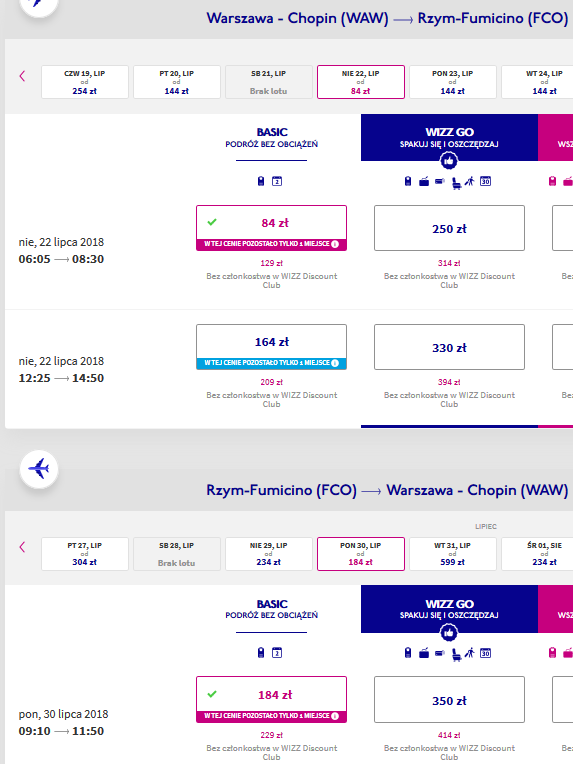
Task: Click small cabin bag icon under outbound WIZZ GO
Action: [408, 181]
